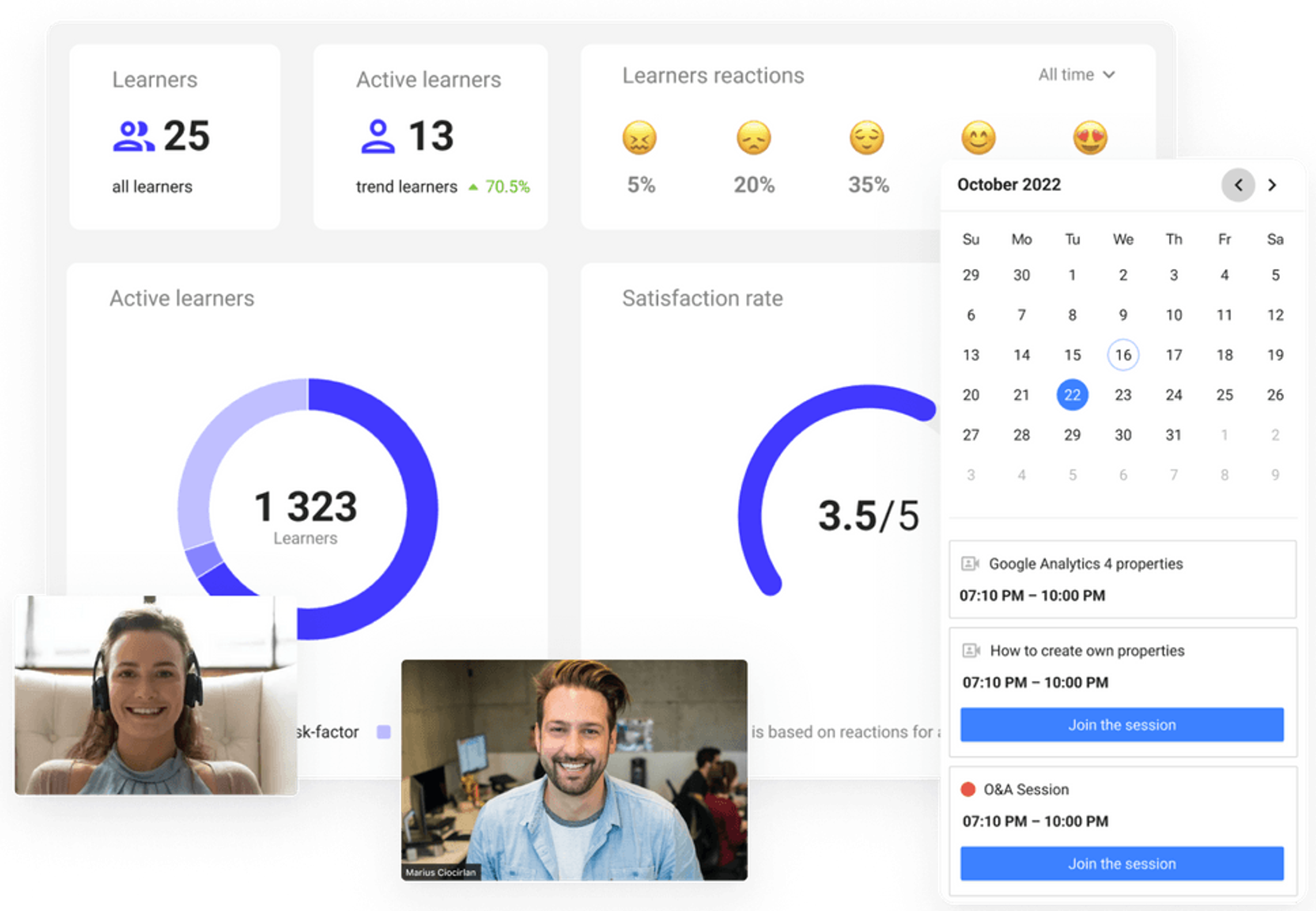Viewport: 1316px width, 911px height.
Task: Select the sad face reaction emoji (20%)
Action: [x=753, y=137]
